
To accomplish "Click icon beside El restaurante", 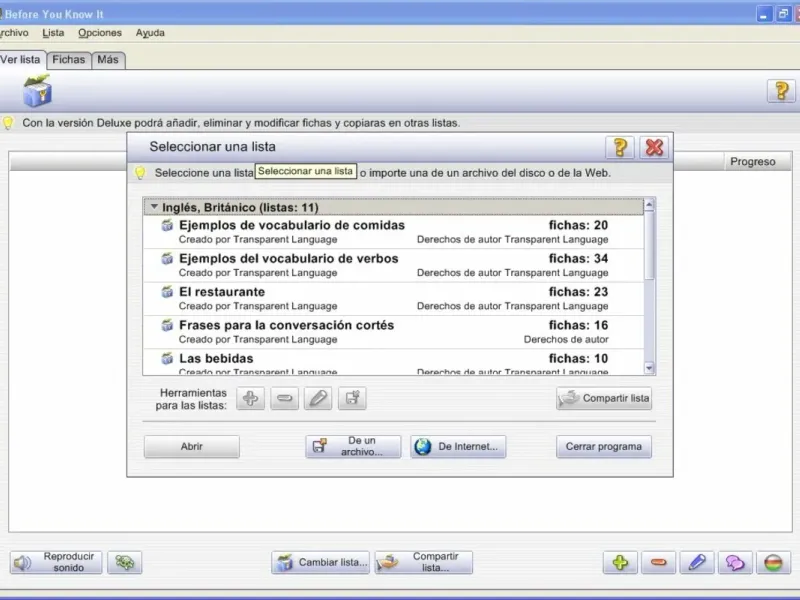I will click(x=167, y=292).
